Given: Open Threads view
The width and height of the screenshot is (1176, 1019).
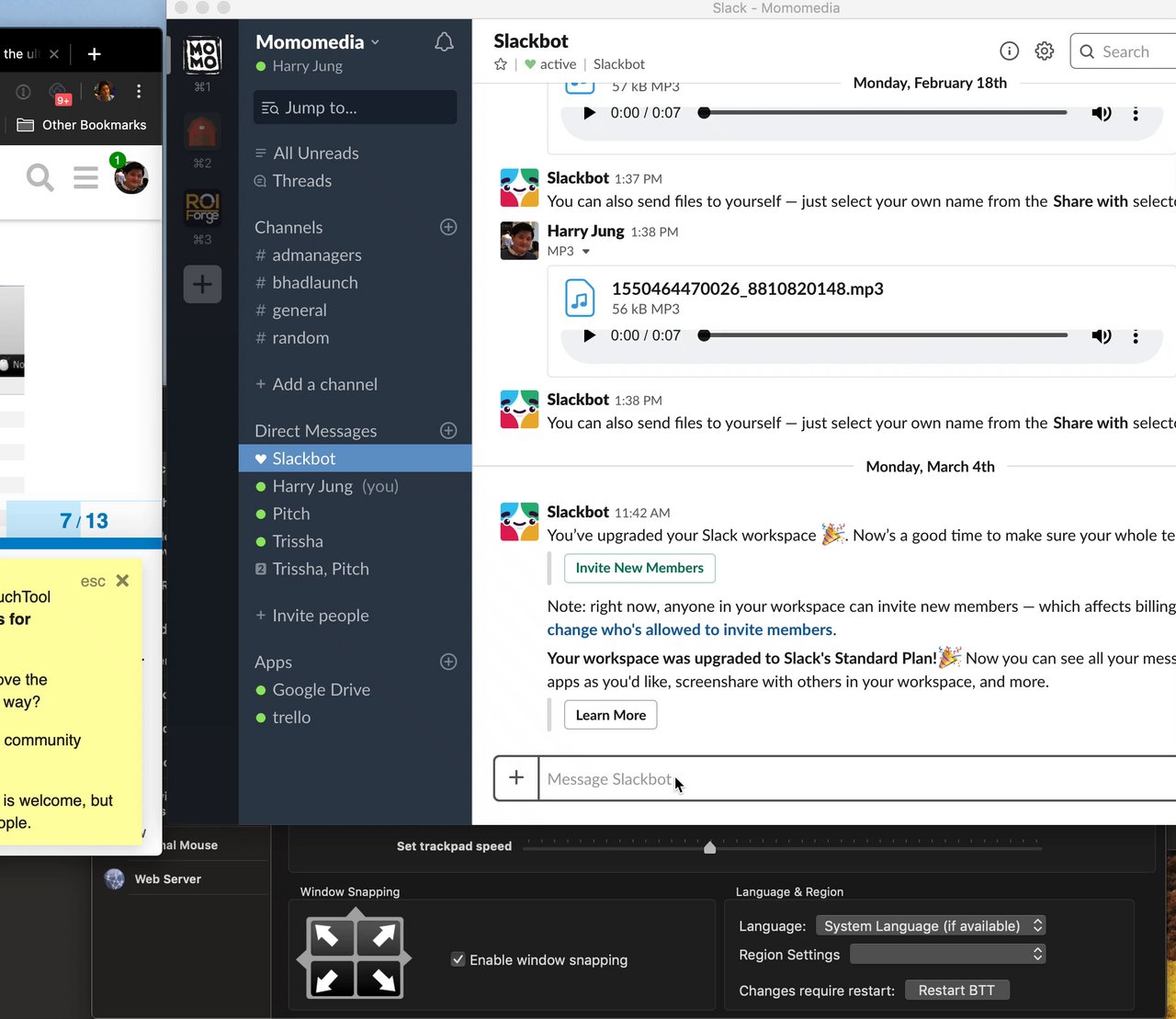Looking at the screenshot, I should pyautogui.click(x=302, y=181).
